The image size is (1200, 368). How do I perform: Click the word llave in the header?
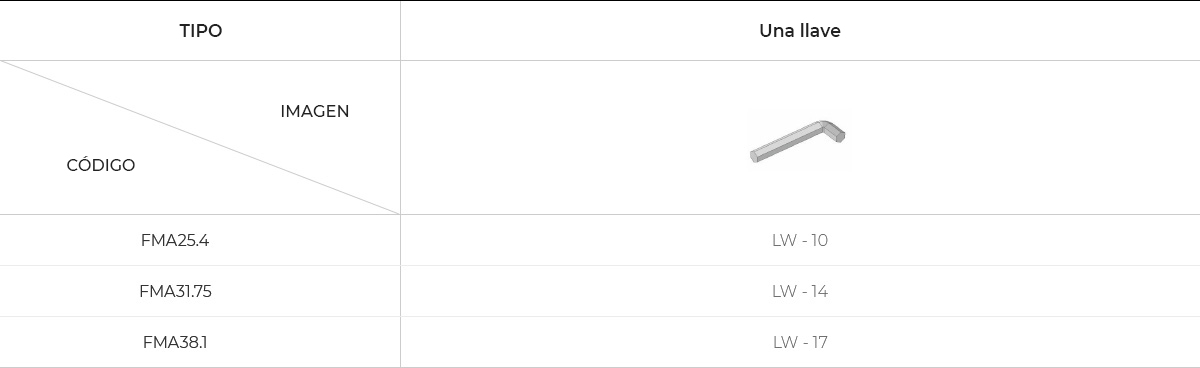click(819, 31)
